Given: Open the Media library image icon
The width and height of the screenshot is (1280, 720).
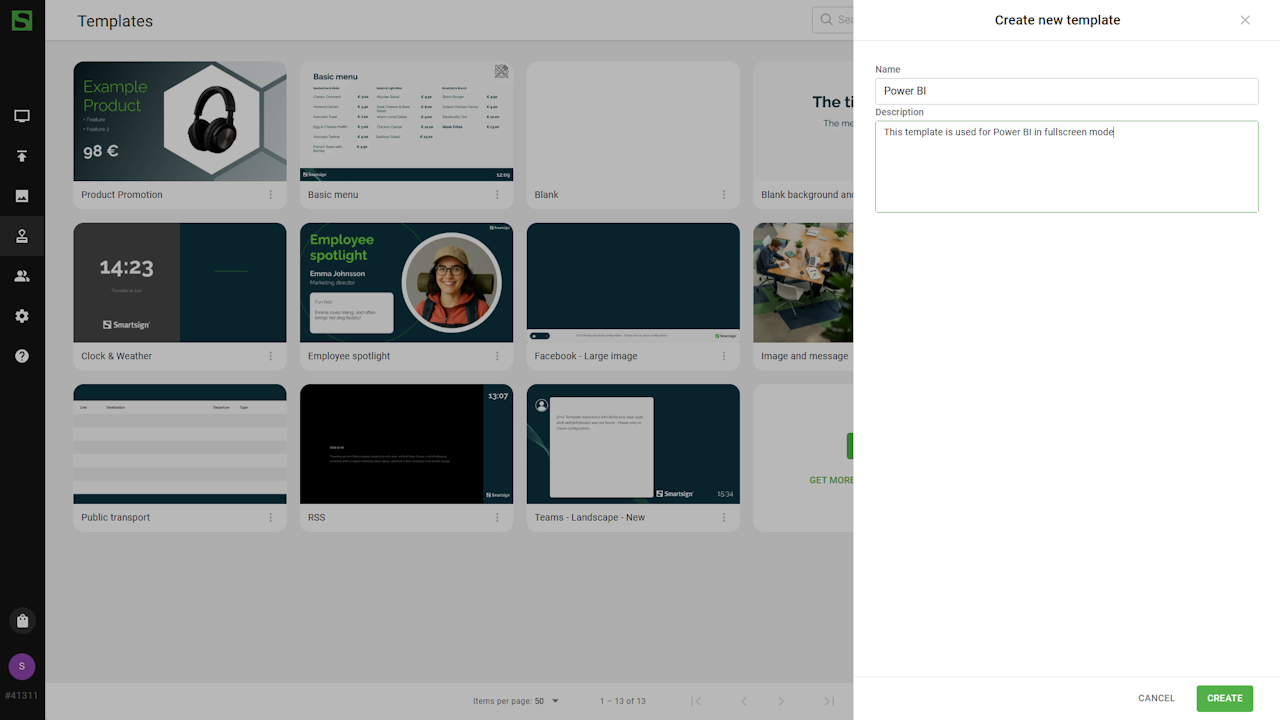Looking at the screenshot, I should click(x=22, y=196).
